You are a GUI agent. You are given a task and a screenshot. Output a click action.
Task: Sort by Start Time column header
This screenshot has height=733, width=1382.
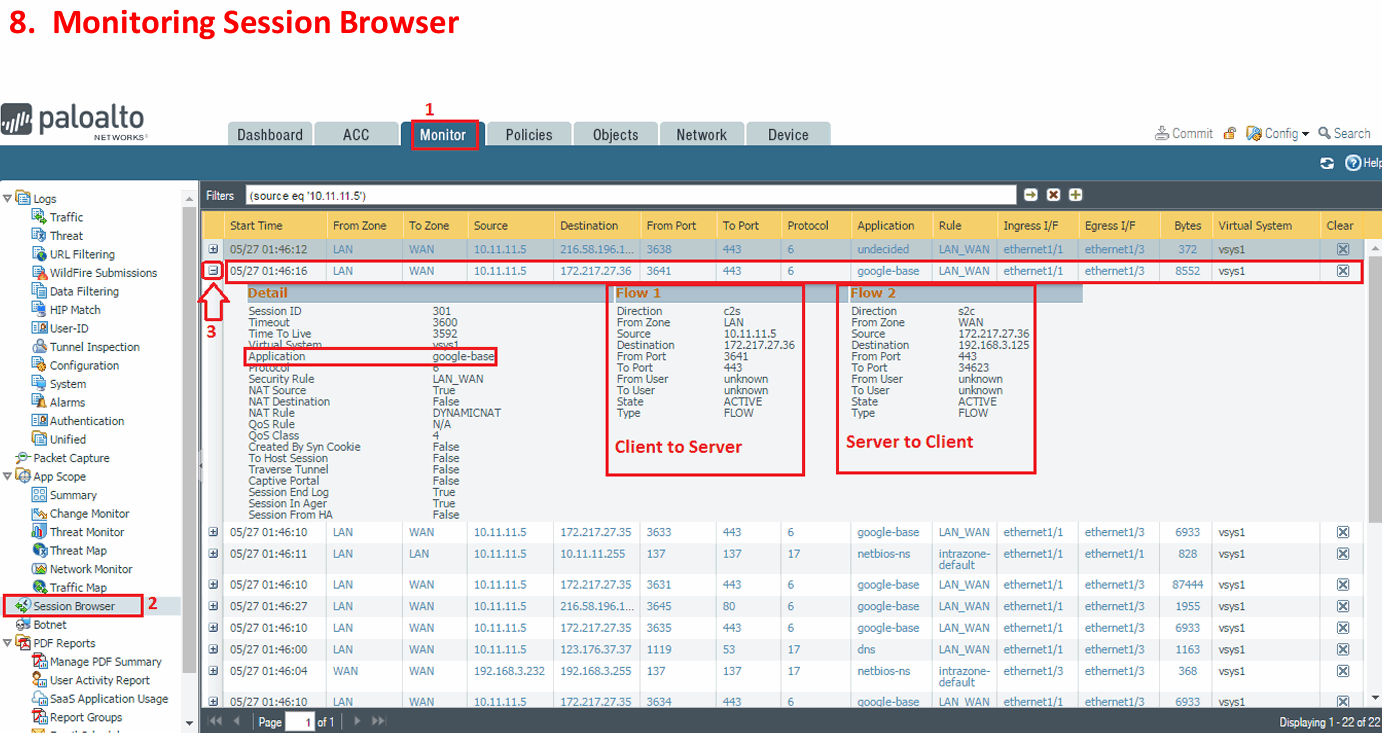coord(274,225)
